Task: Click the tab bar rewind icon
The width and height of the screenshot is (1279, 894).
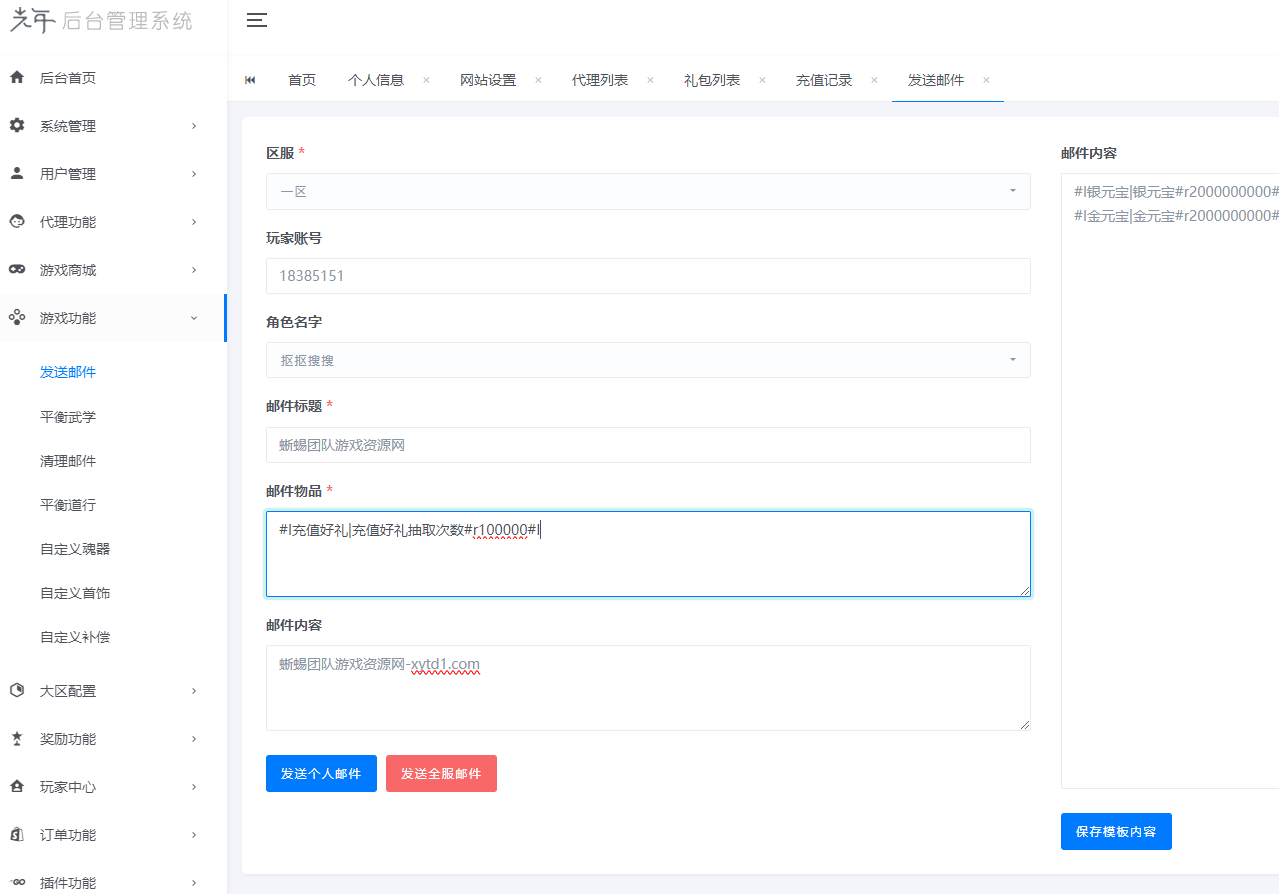Action: point(250,80)
